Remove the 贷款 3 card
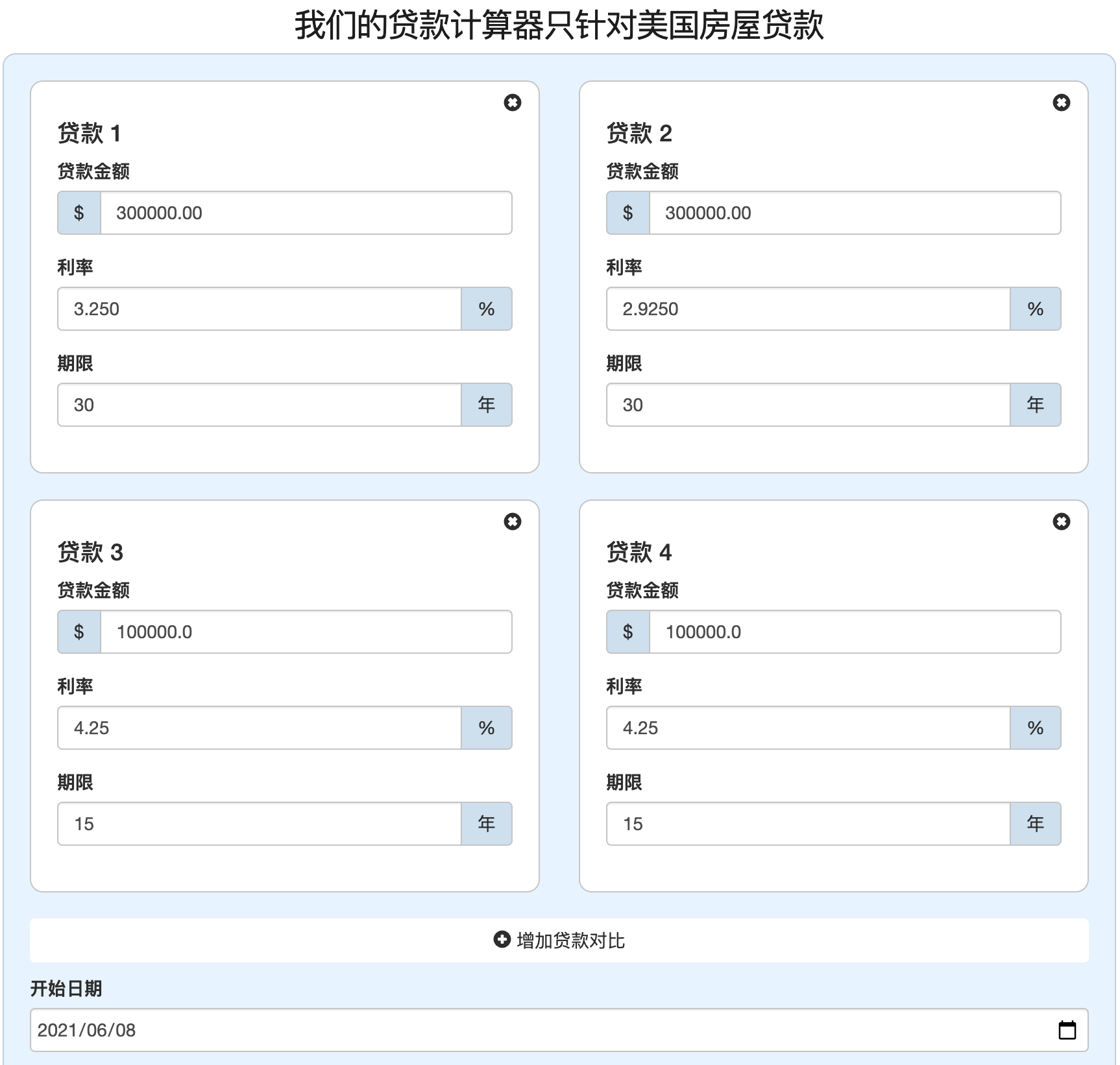 click(512, 521)
